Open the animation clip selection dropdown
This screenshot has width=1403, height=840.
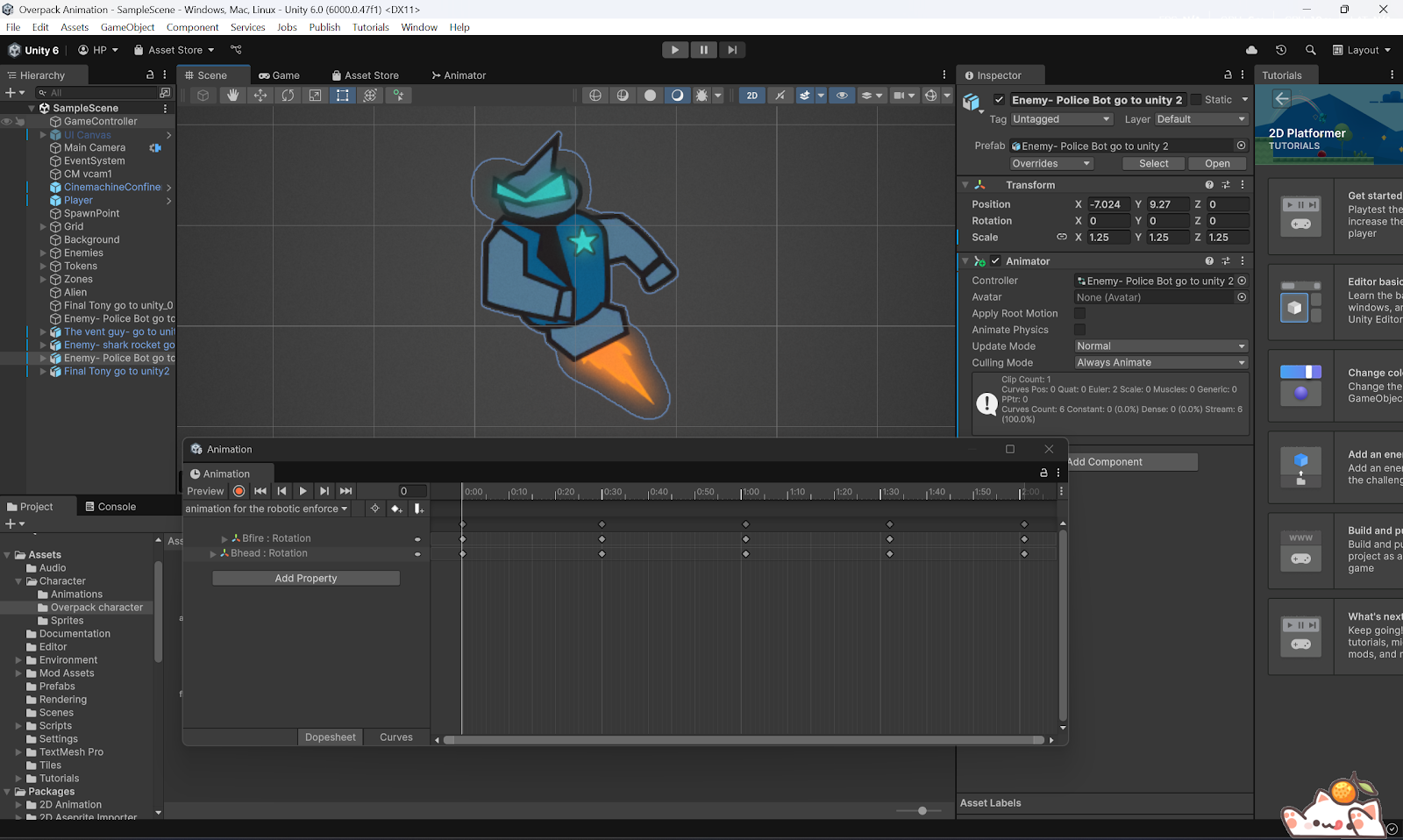click(x=267, y=509)
